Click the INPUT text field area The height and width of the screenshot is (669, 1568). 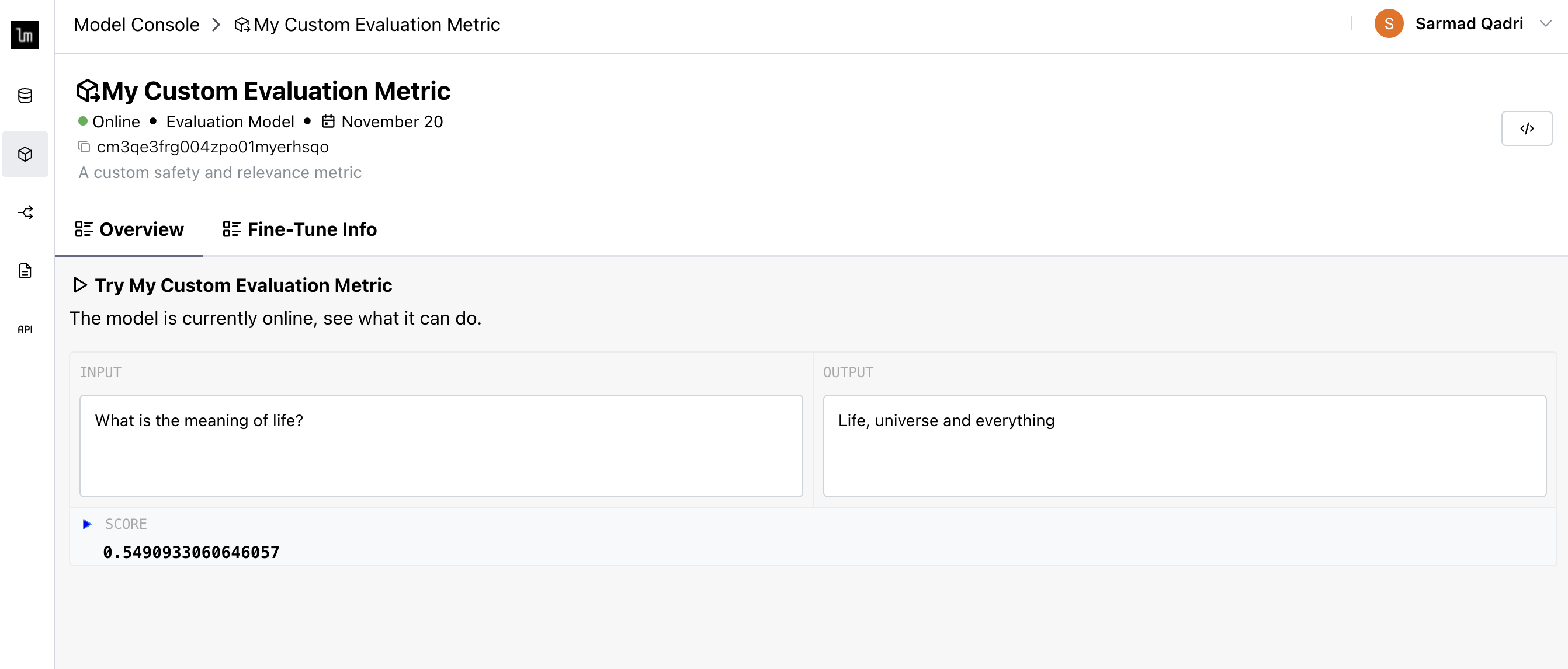[x=440, y=447]
